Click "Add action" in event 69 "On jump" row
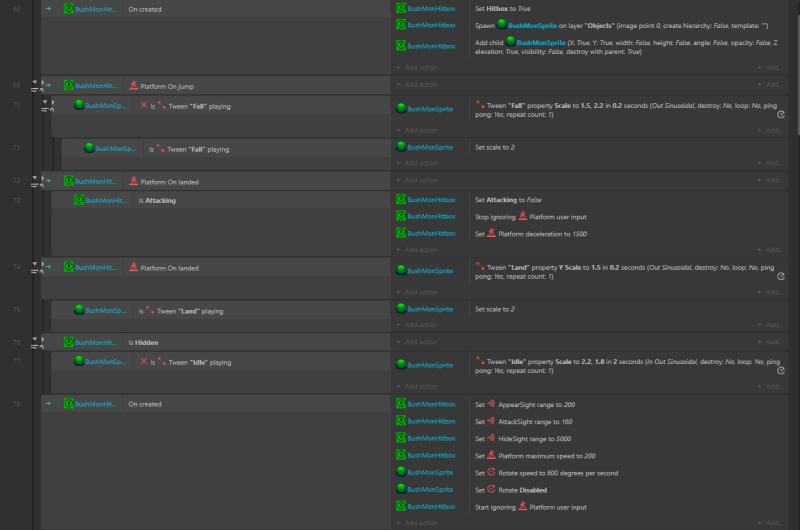This screenshot has width=800, height=530. [417, 85]
